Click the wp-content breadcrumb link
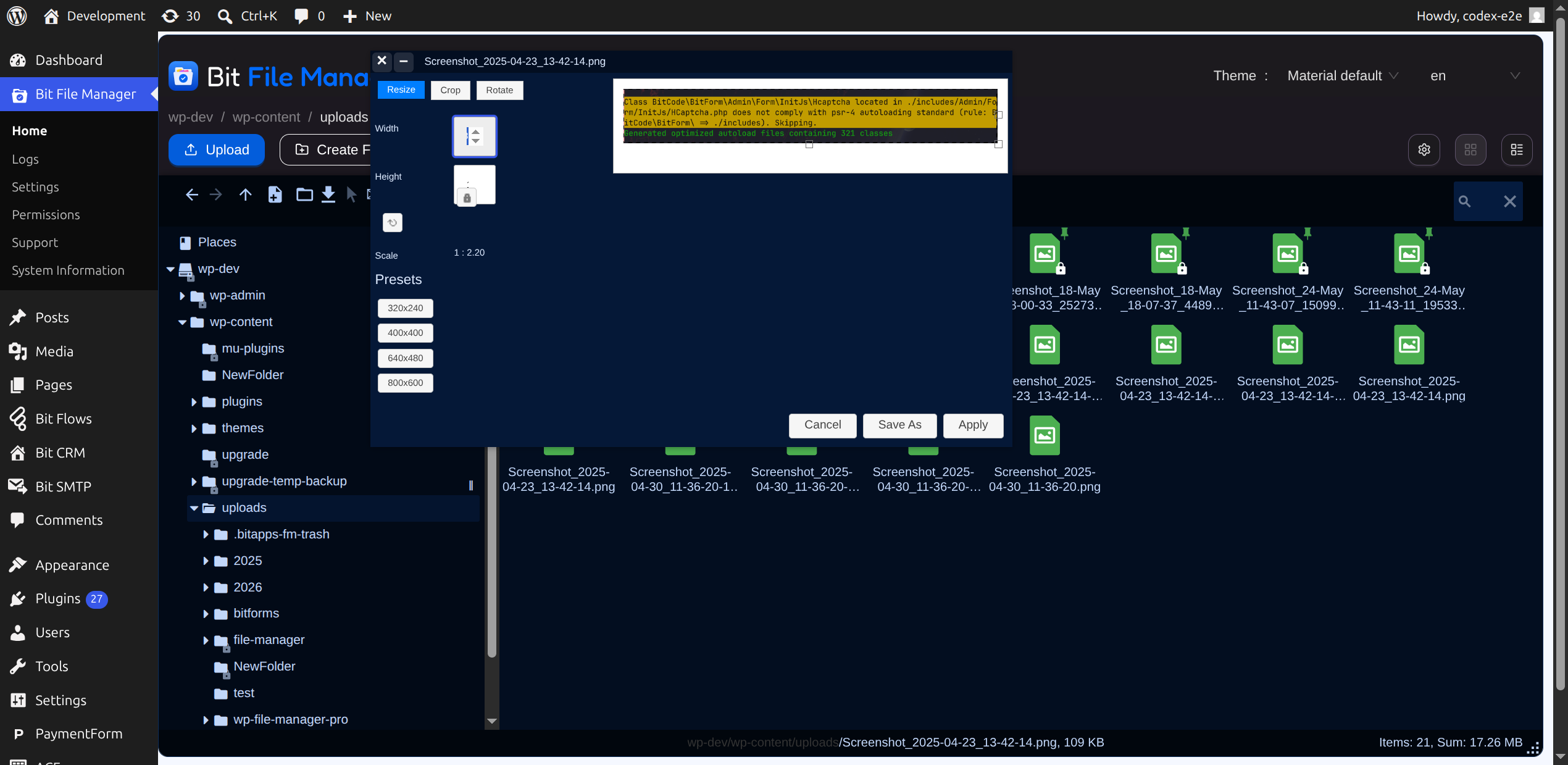This screenshot has width=1568, height=765. (266, 117)
